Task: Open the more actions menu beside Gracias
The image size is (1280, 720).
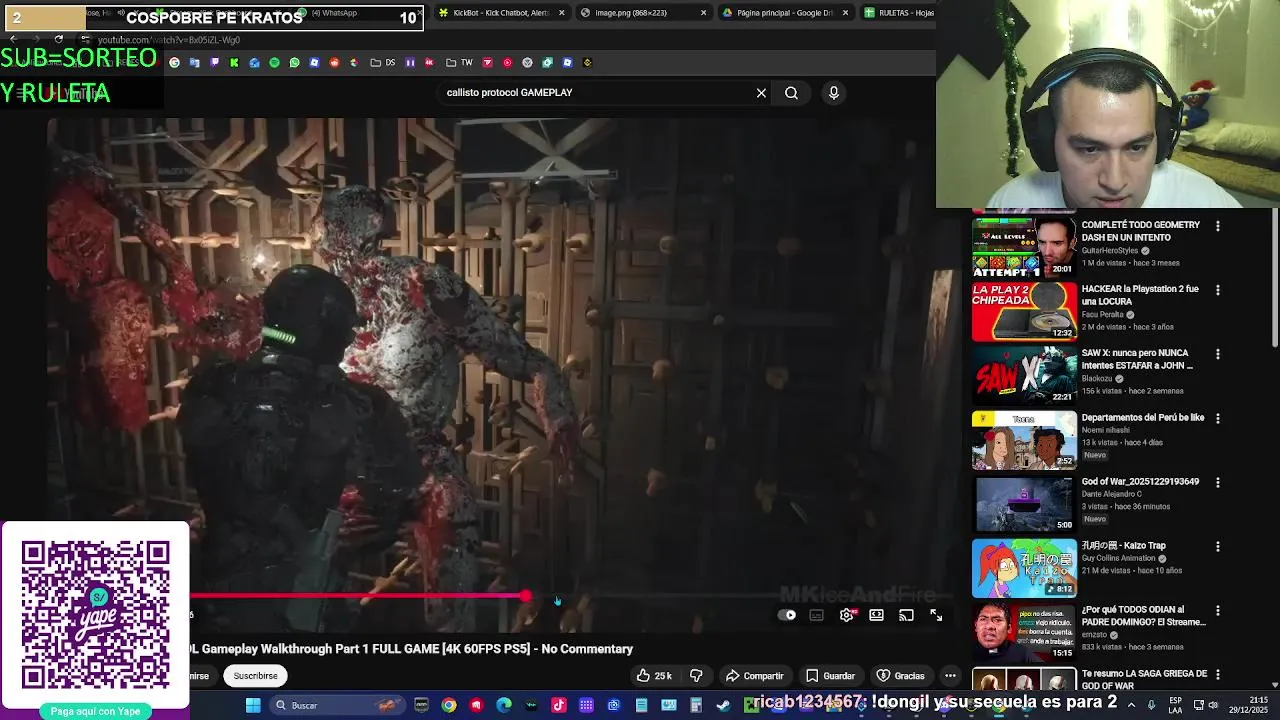Action: tap(950, 676)
